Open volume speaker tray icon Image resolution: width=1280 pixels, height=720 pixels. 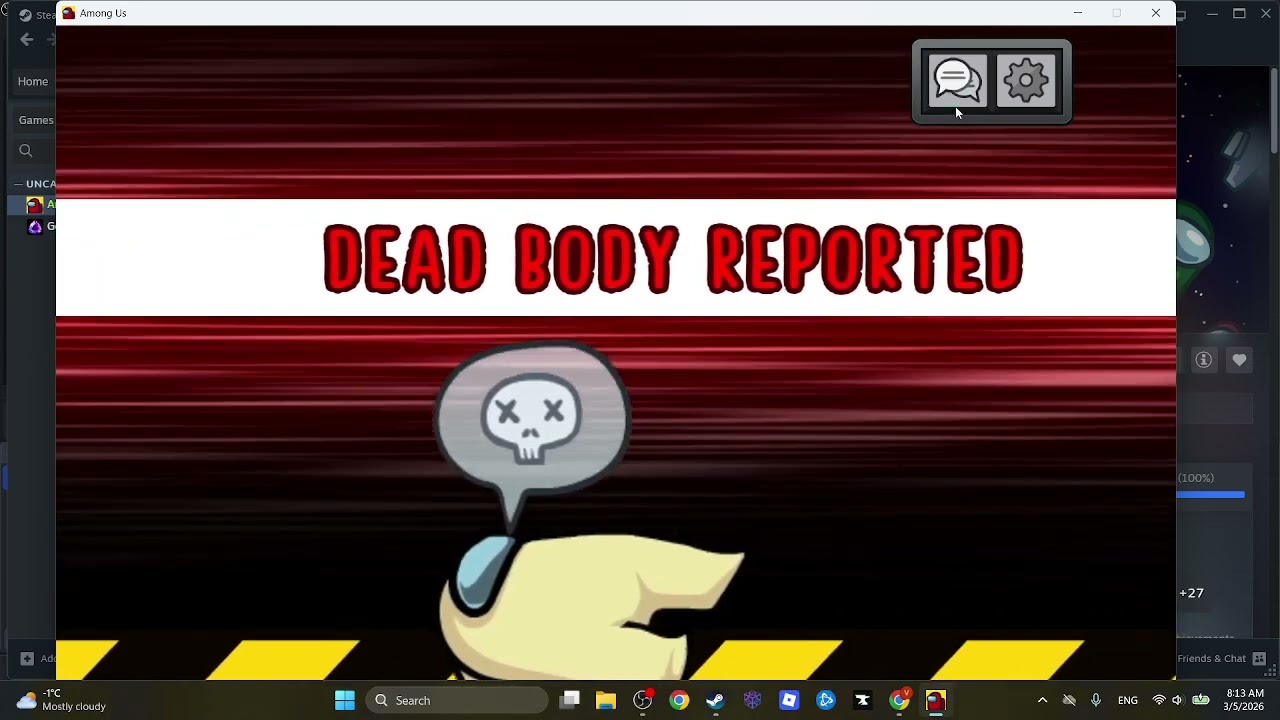coord(1178,700)
